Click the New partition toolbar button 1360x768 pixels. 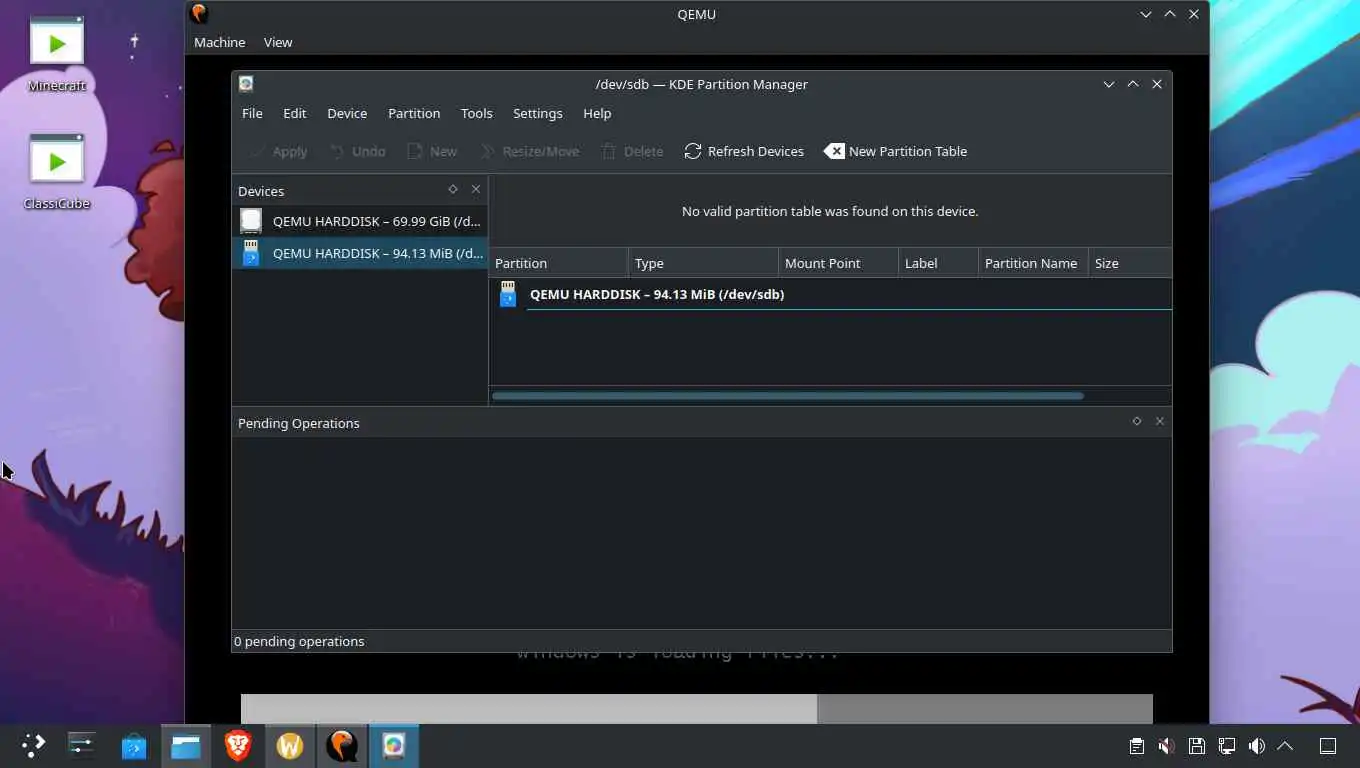pos(432,151)
